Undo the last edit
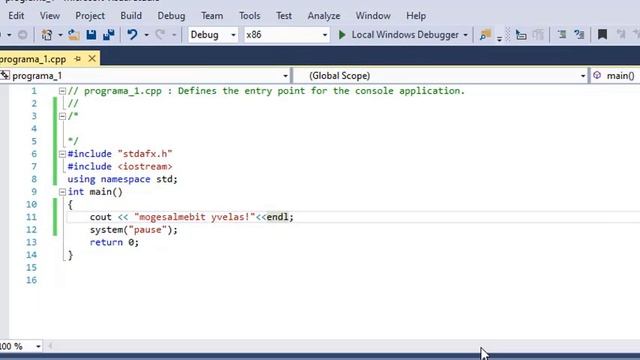 point(132,35)
